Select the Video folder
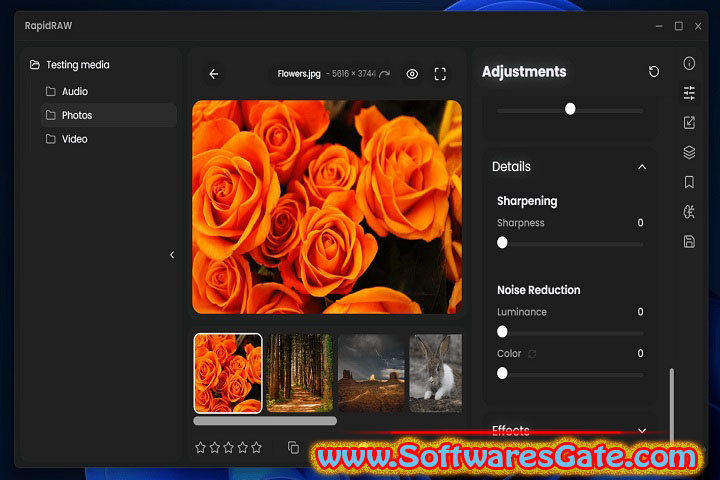Screen dimensions: 720x480 pyautogui.click(x=109, y=139)
